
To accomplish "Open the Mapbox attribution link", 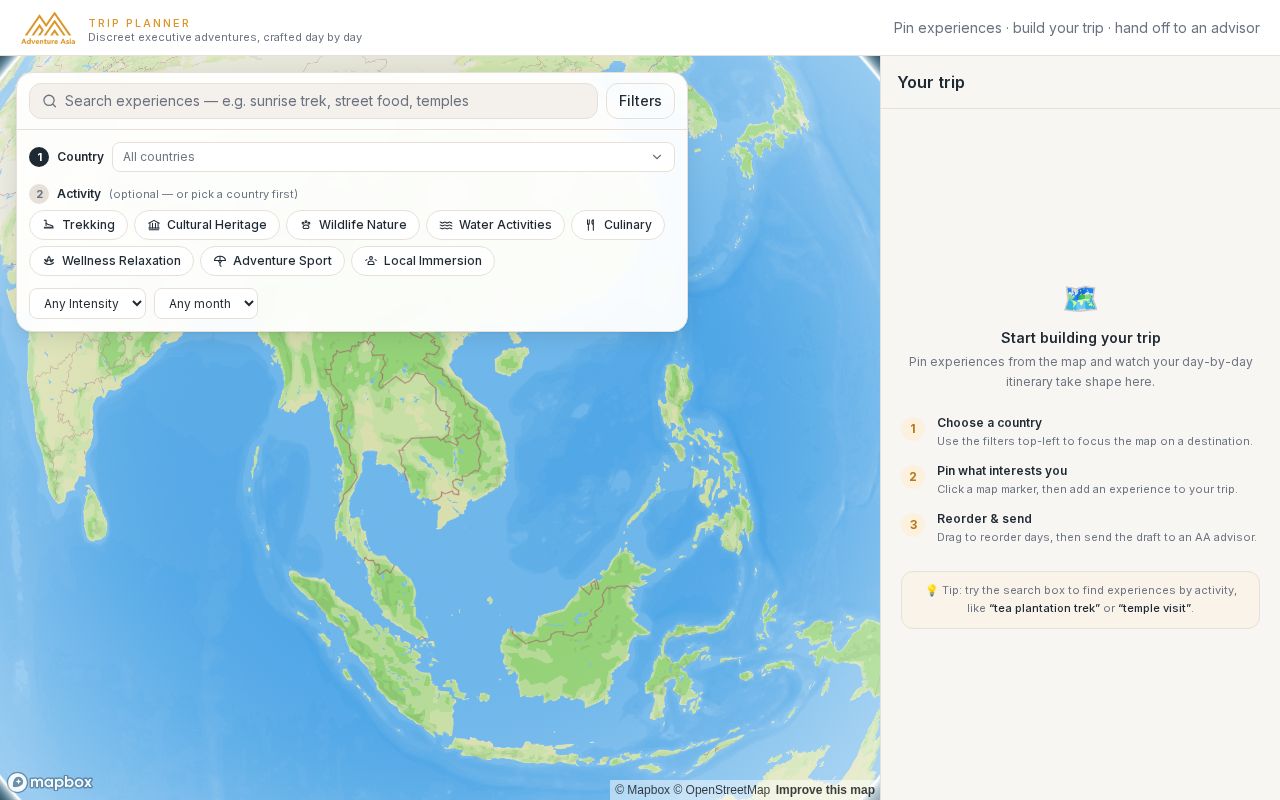I will click(642, 790).
